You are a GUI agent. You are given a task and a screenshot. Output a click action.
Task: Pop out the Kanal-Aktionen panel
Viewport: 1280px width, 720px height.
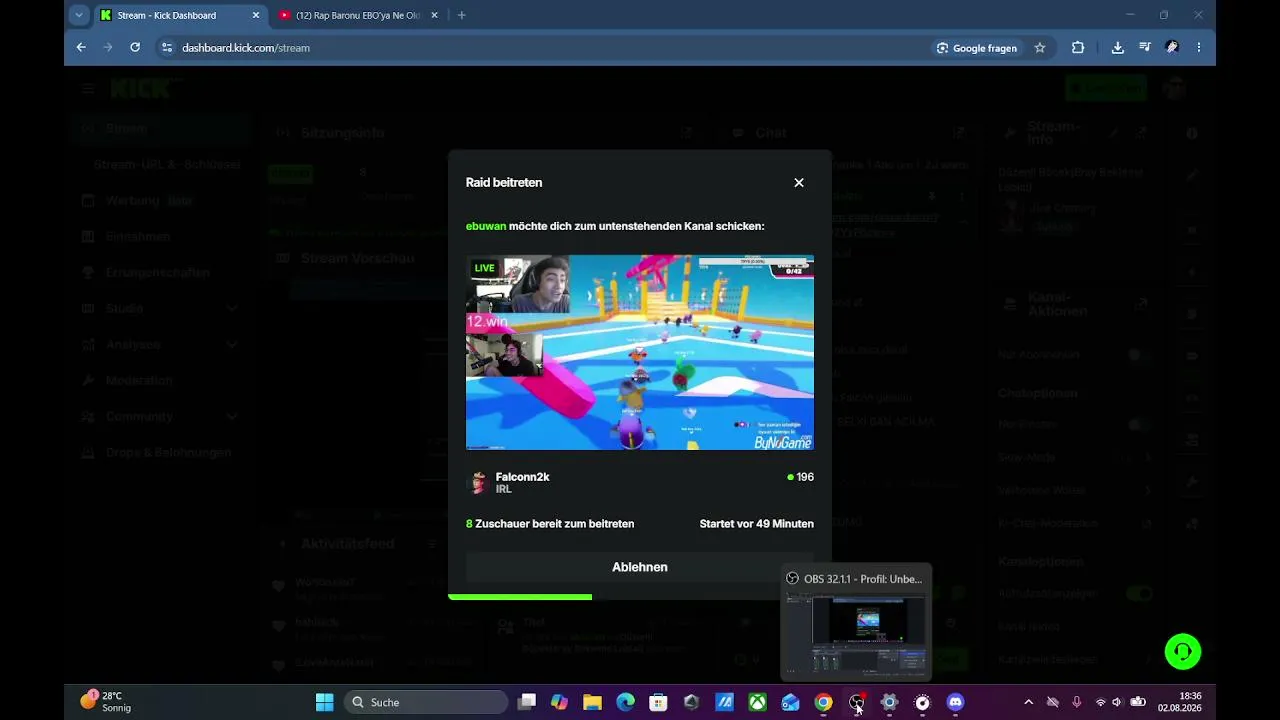coord(1142,304)
